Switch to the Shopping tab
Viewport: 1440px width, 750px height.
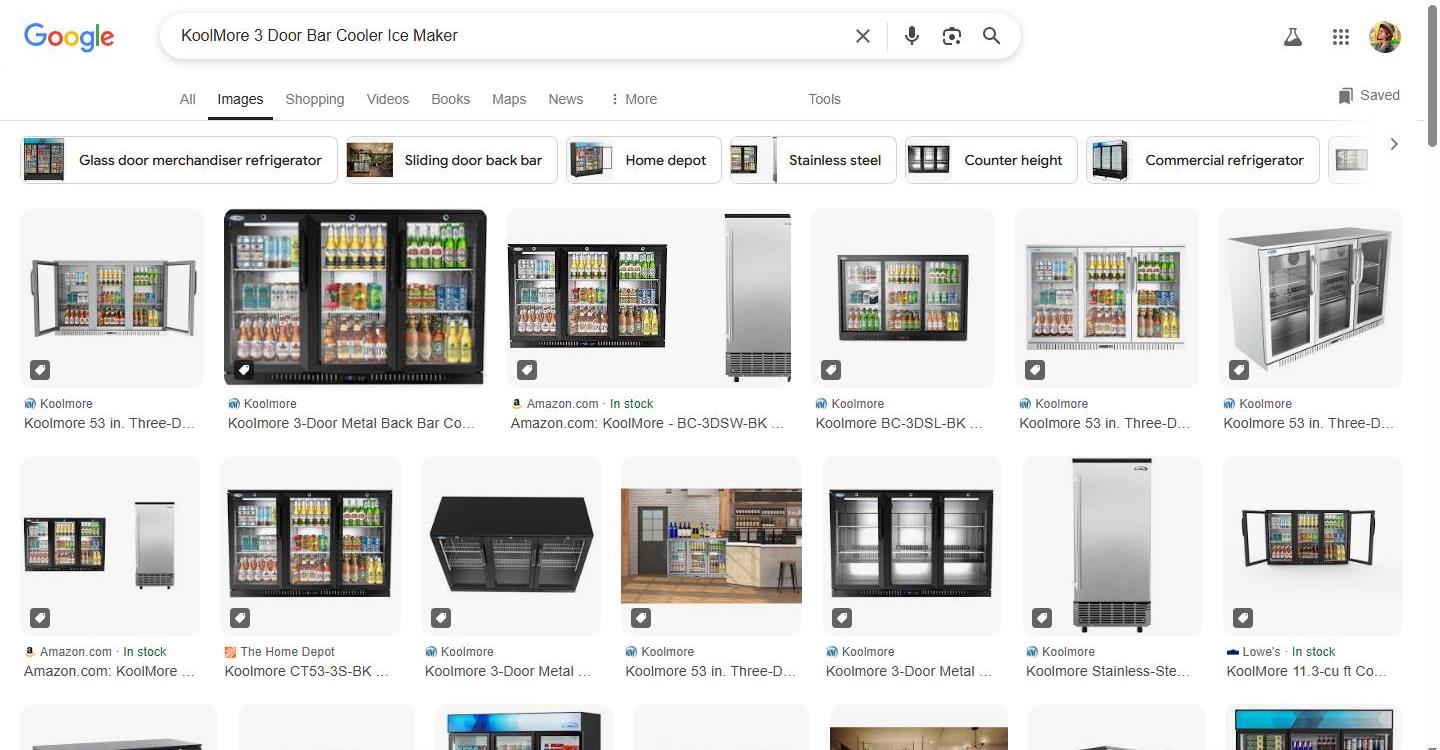[x=314, y=99]
